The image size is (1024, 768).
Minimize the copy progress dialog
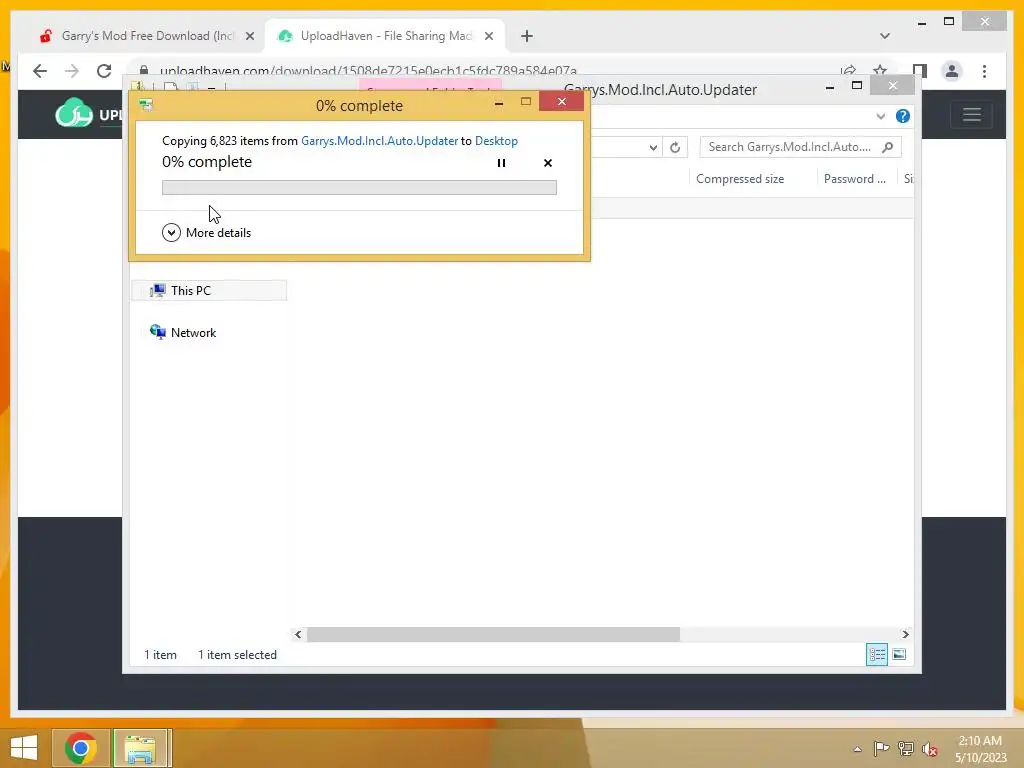point(499,102)
